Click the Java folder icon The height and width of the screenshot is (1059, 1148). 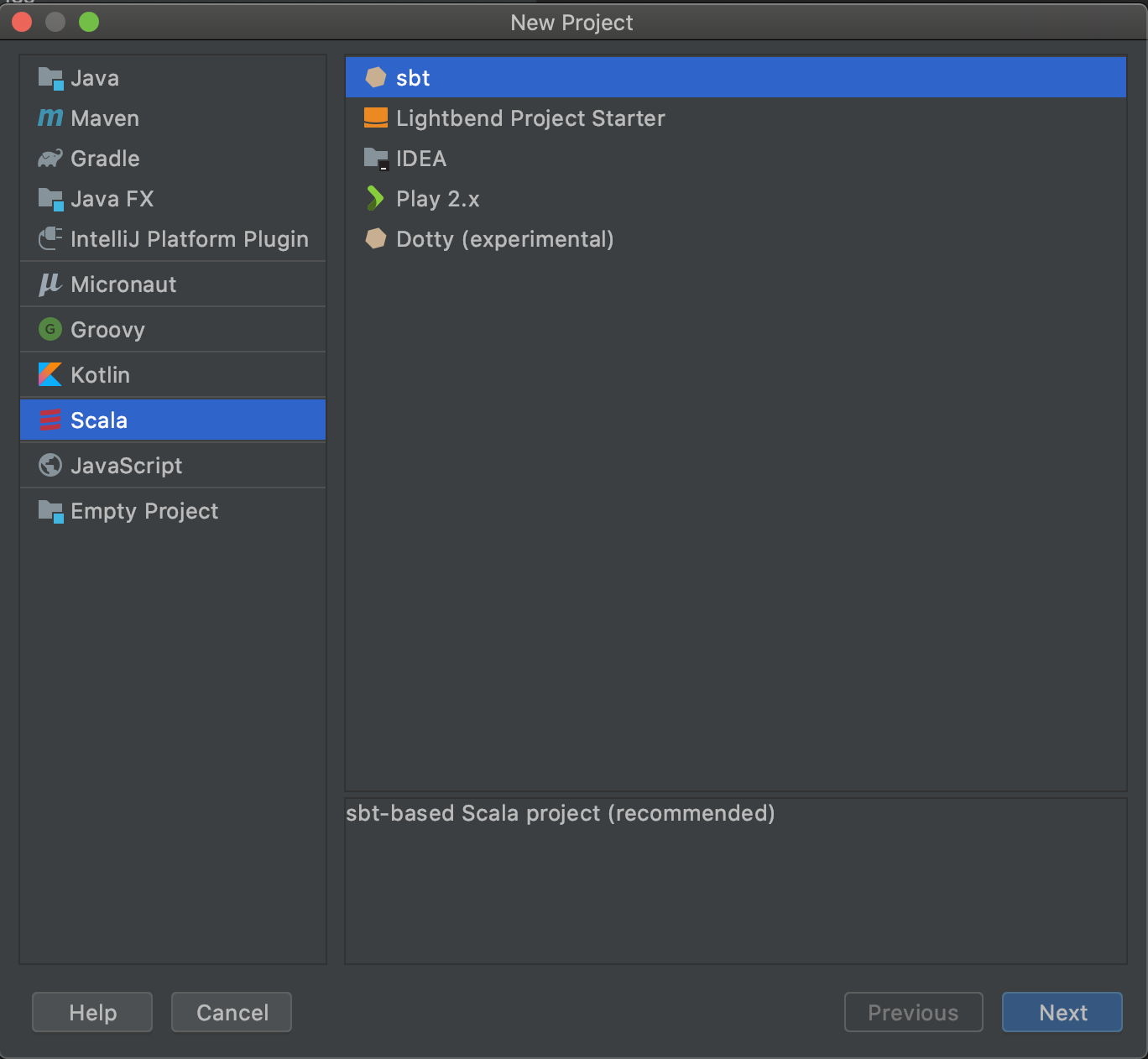point(50,79)
